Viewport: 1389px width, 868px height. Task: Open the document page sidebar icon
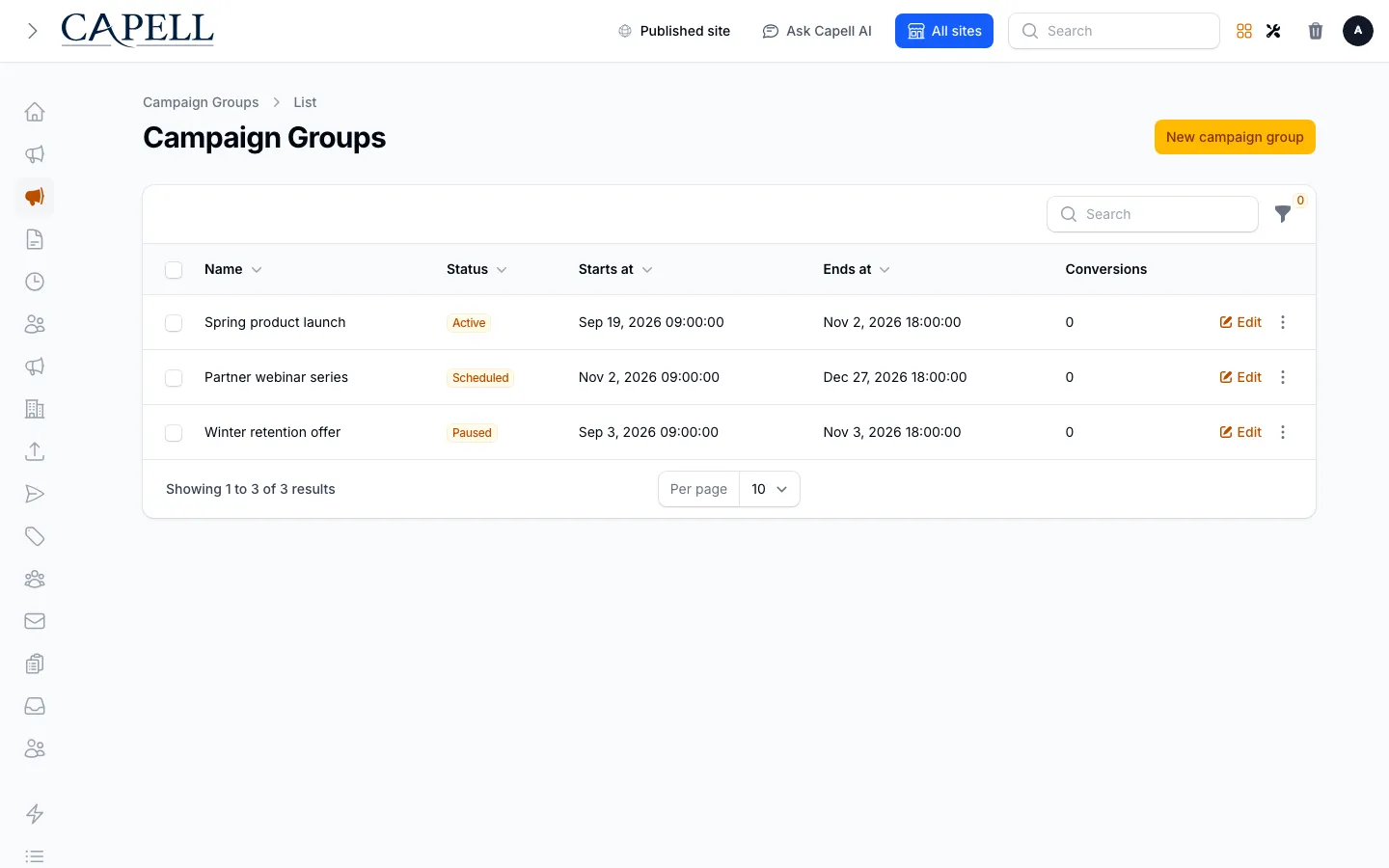[x=35, y=239]
